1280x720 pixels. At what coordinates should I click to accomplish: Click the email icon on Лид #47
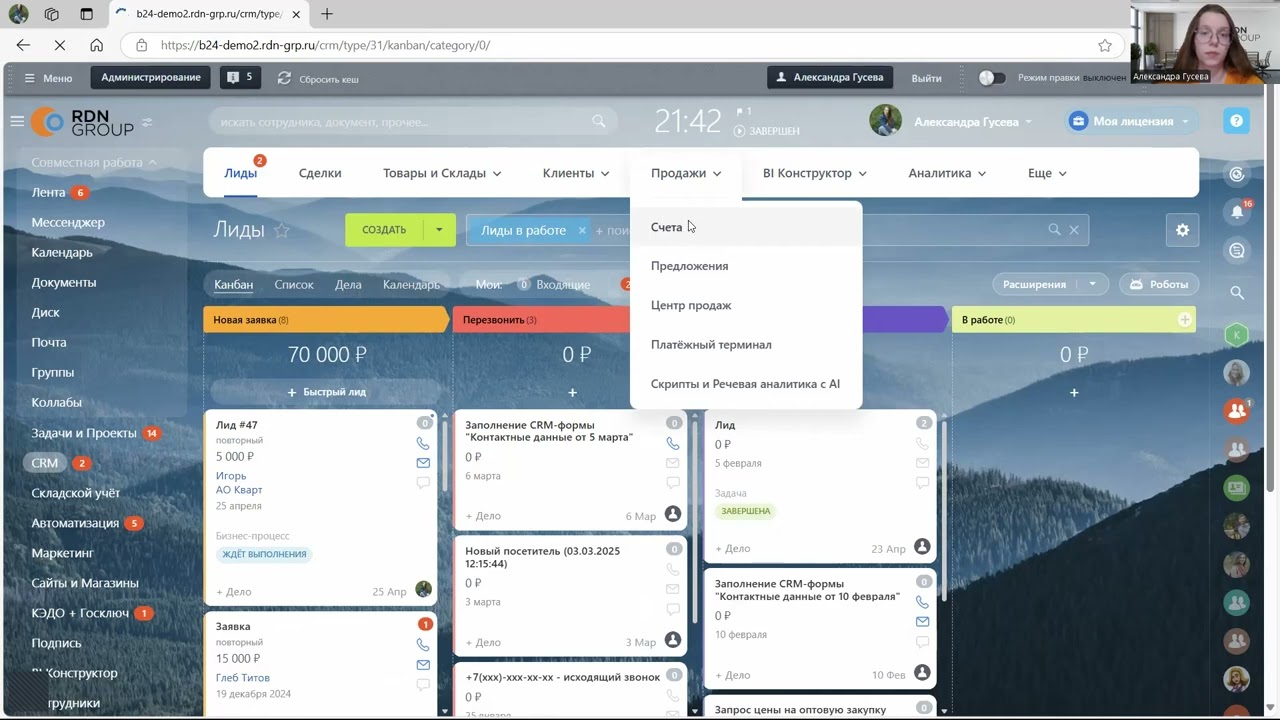pyautogui.click(x=423, y=463)
